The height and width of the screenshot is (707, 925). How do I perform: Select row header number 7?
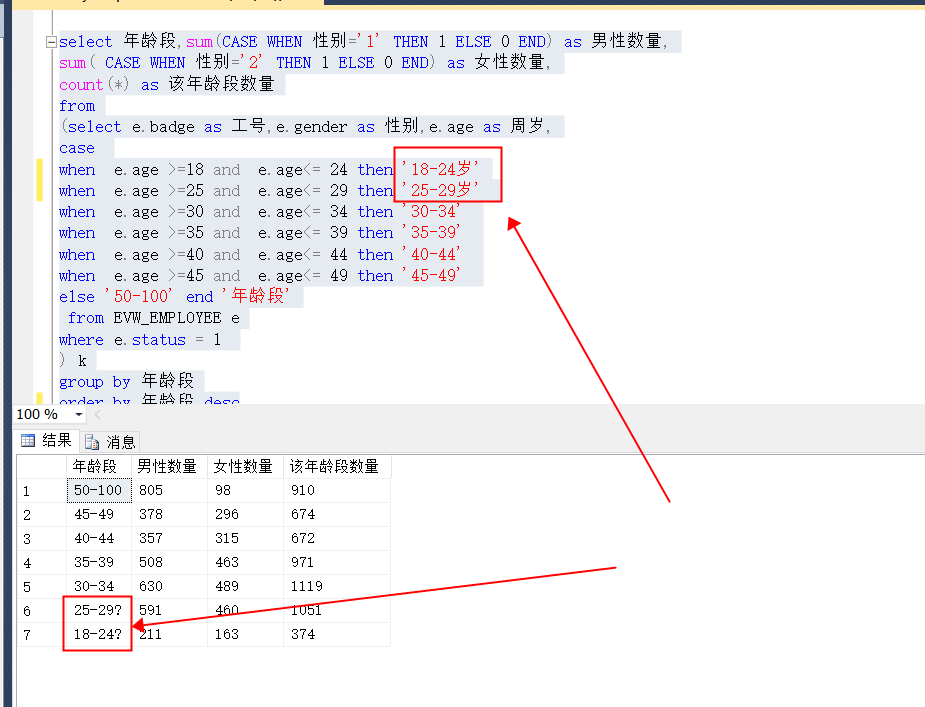pyautogui.click(x=41, y=635)
